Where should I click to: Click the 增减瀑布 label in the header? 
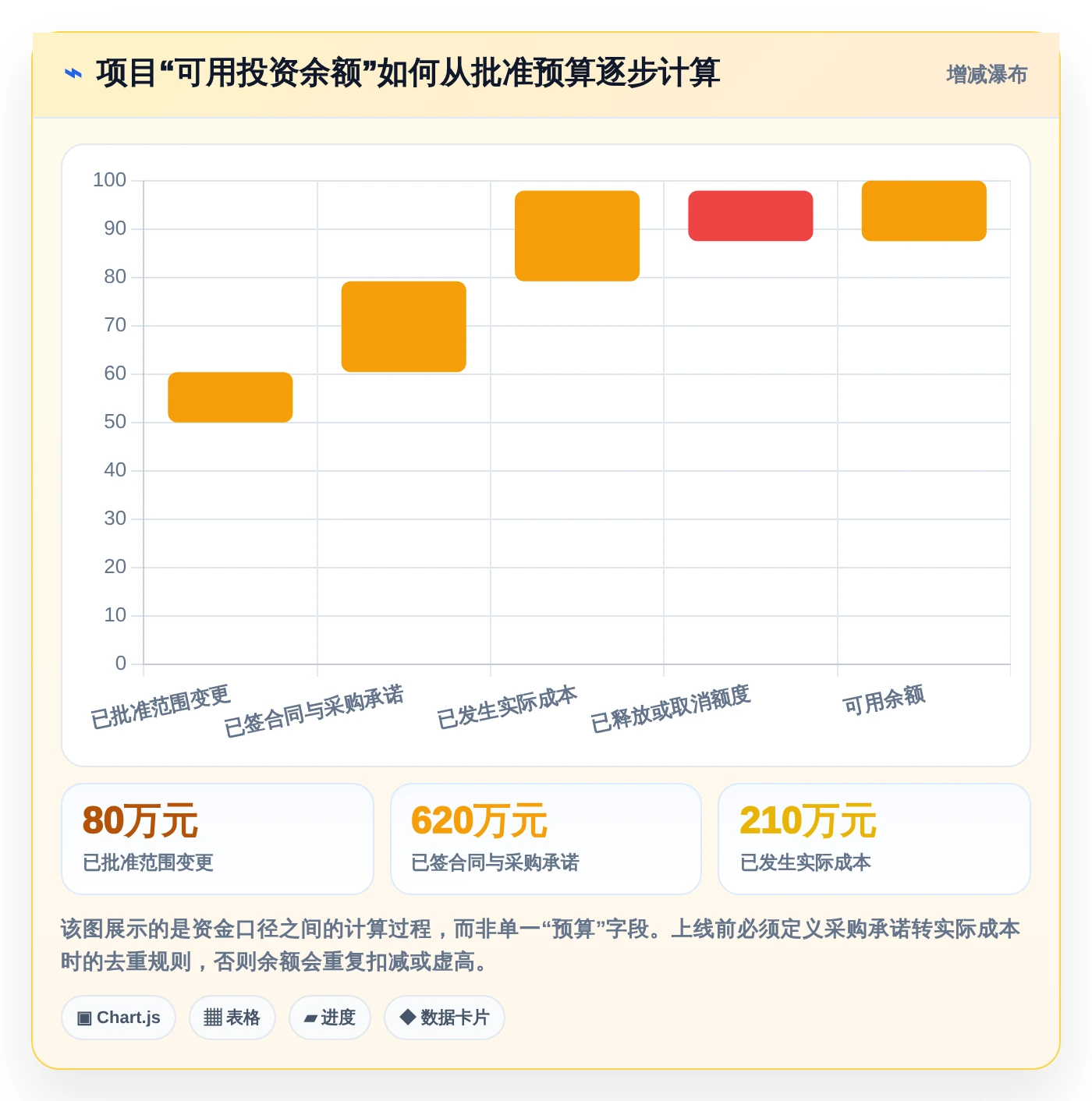pos(987,75)
